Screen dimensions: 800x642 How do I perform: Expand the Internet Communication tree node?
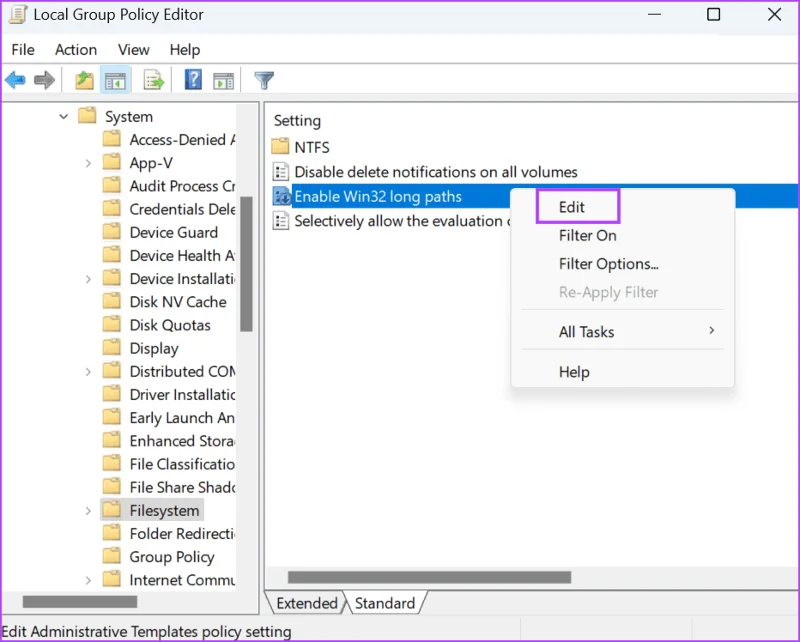tap(88, 580)
